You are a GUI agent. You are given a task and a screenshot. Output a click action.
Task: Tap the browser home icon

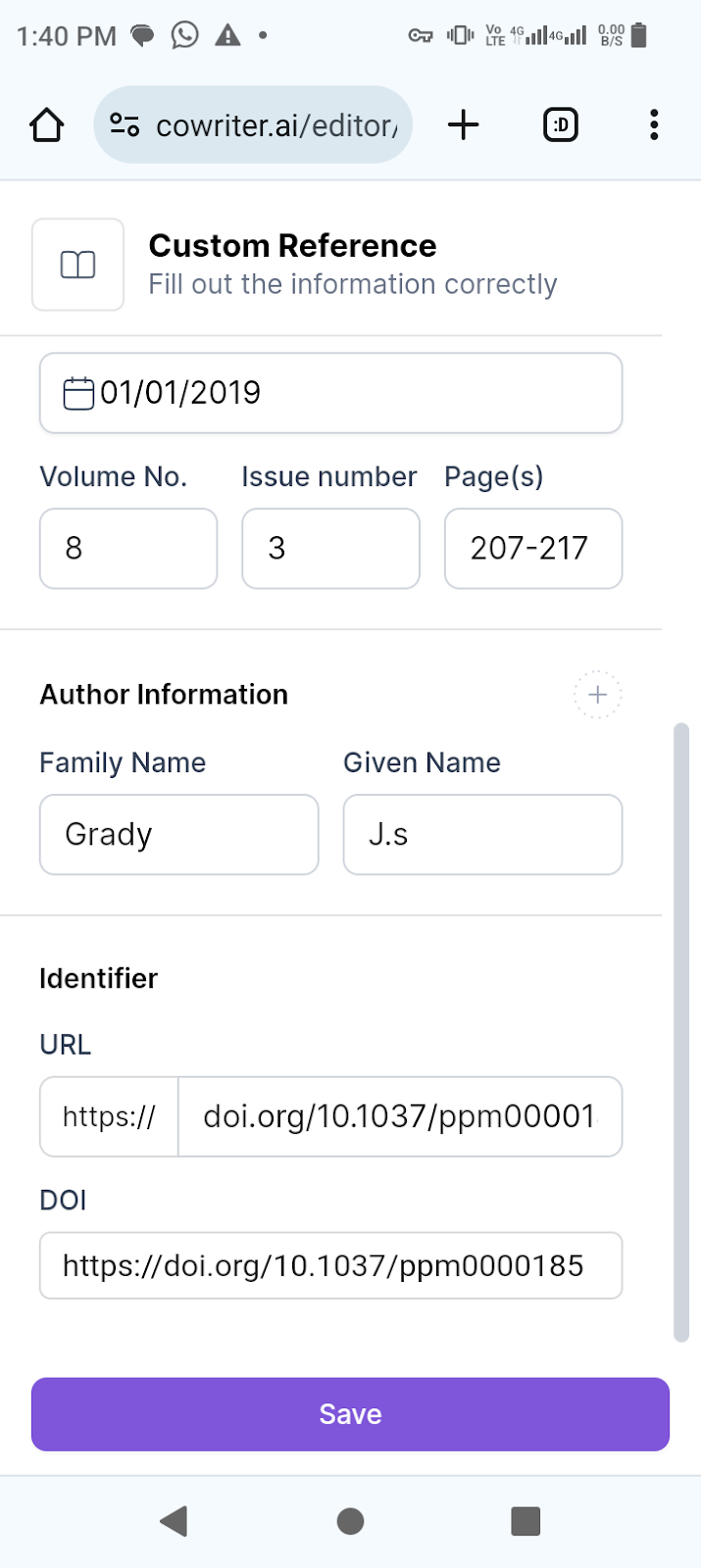[46, 125]
